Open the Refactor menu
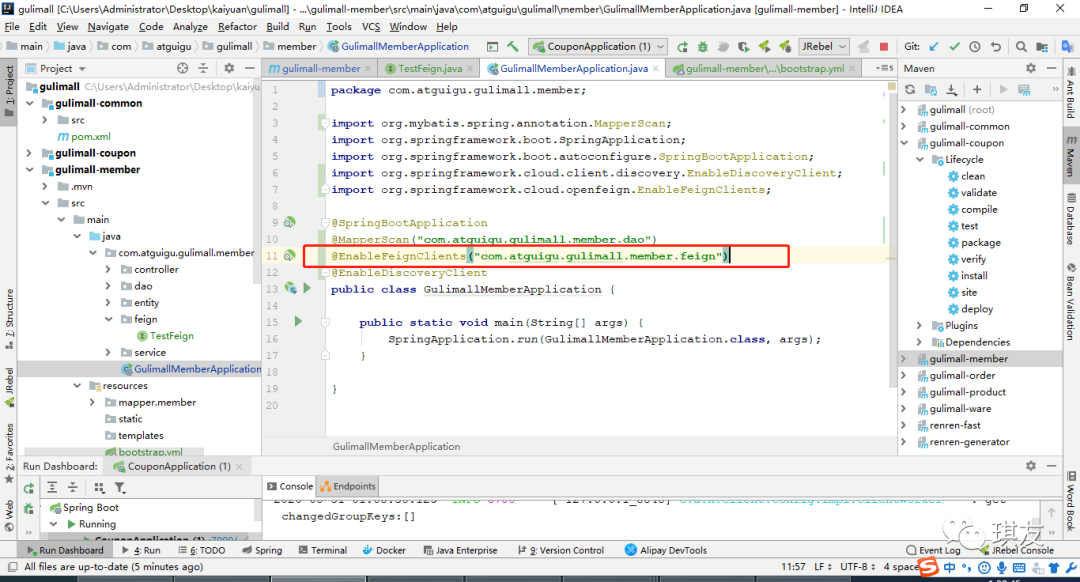Viewport: 1080px width, 582px height. coord(237,26)
